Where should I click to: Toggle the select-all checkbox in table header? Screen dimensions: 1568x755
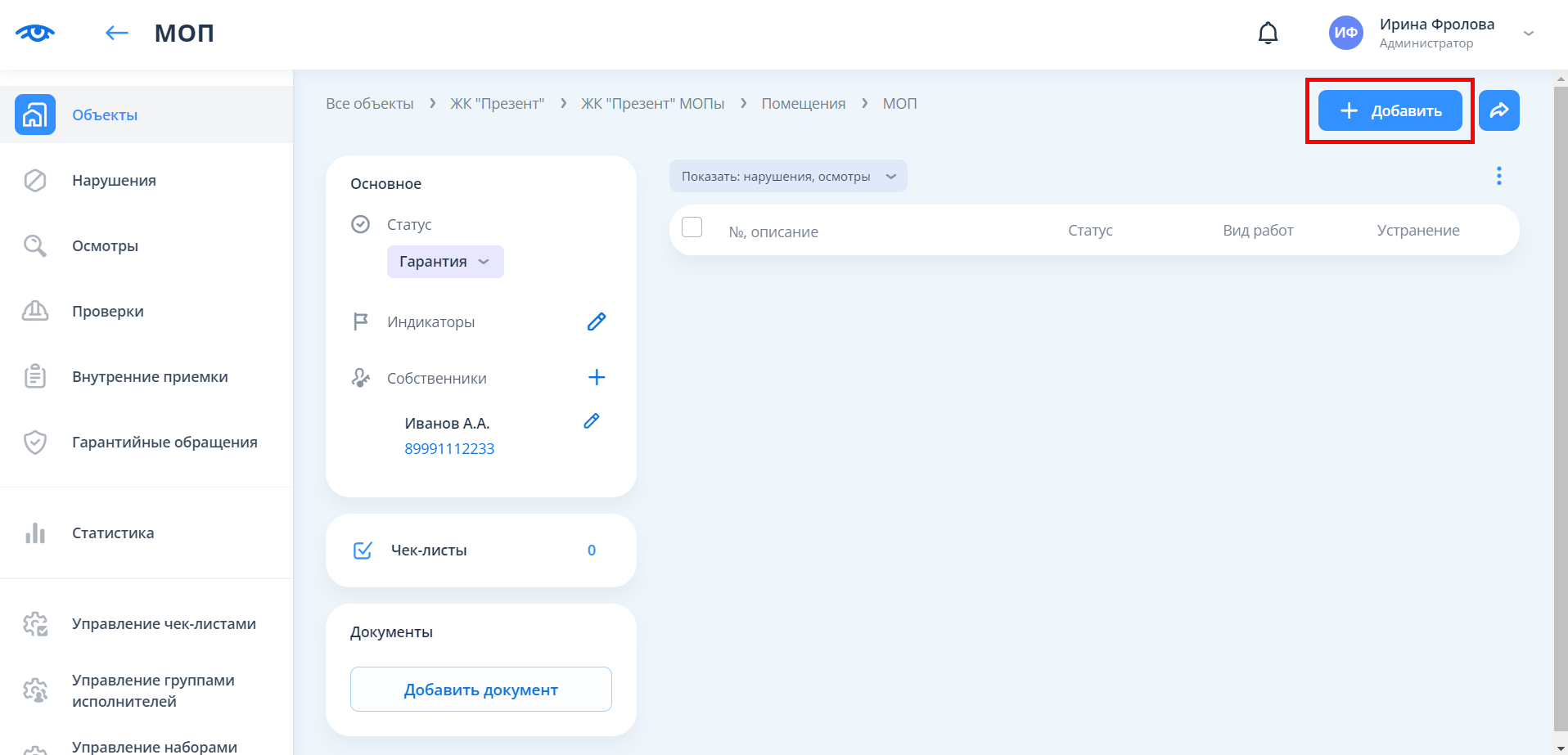[692, 227]
